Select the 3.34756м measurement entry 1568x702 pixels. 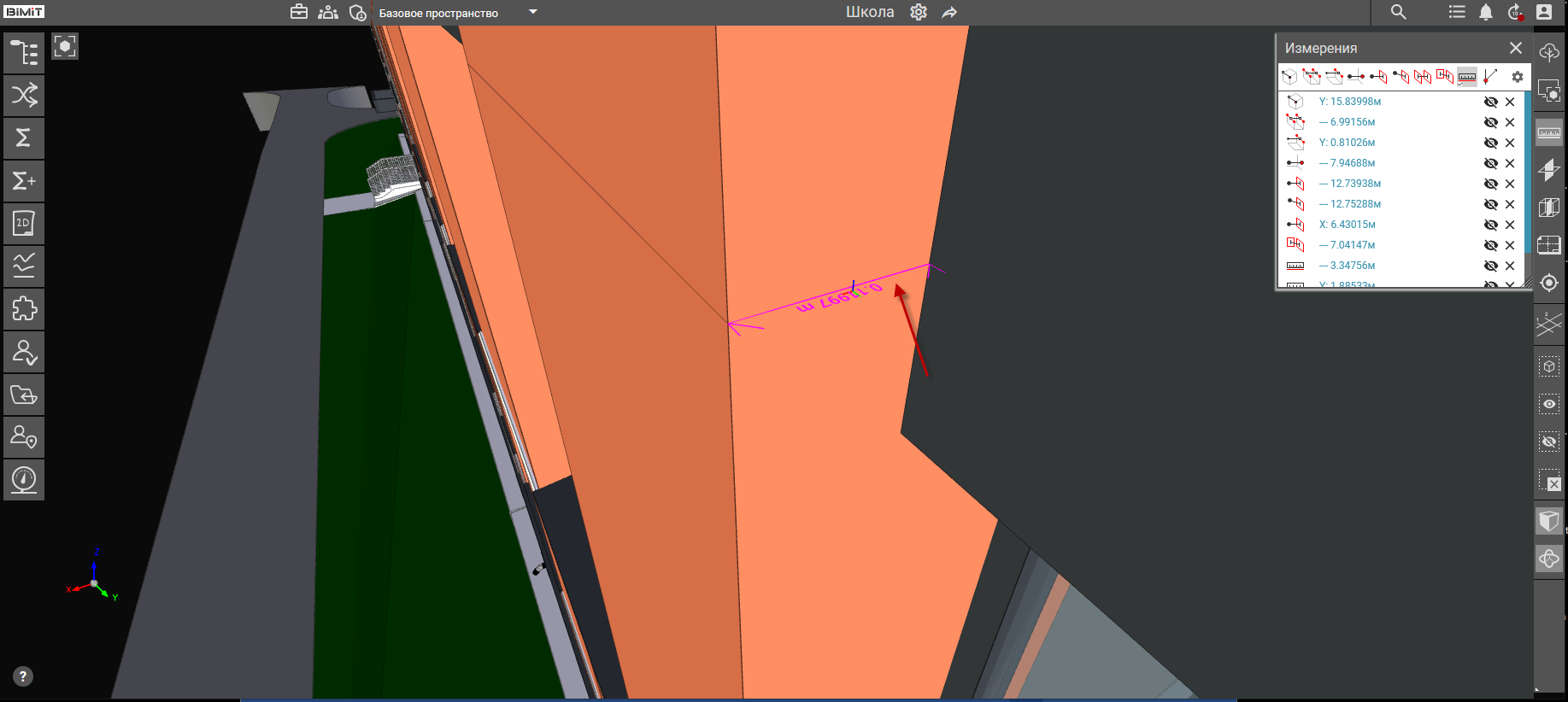click(x=1352, y=266)
